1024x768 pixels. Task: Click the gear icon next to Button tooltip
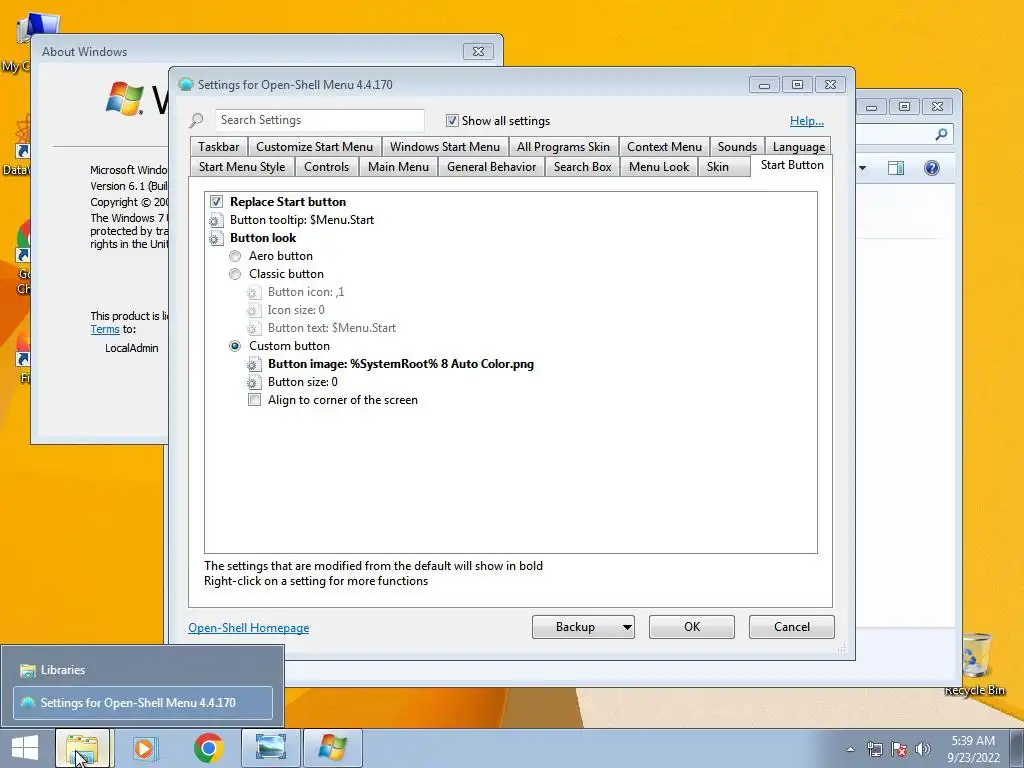tap(216, 220)
